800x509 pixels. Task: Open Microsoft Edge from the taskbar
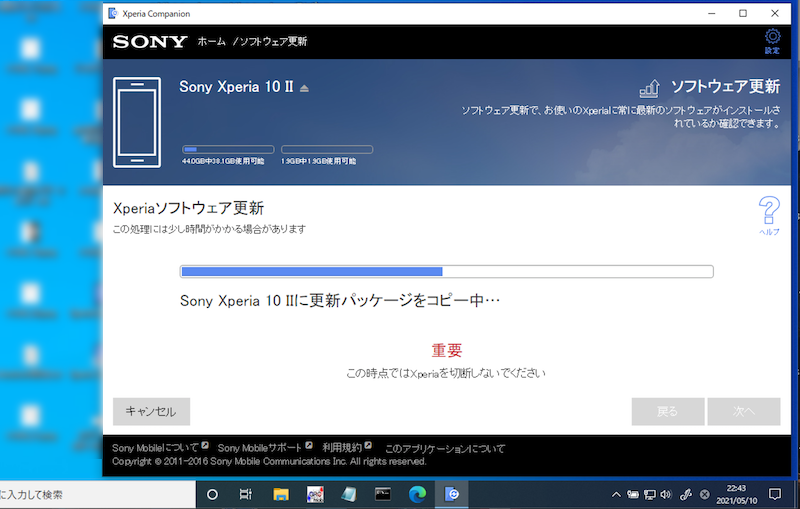coord(417,494)
